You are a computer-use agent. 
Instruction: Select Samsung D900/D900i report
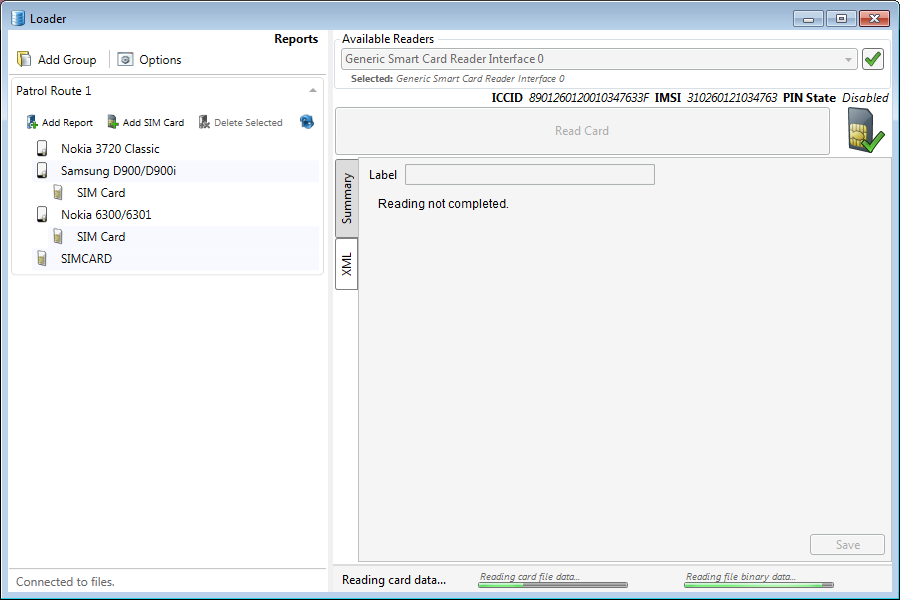click(x=118, y=171)
